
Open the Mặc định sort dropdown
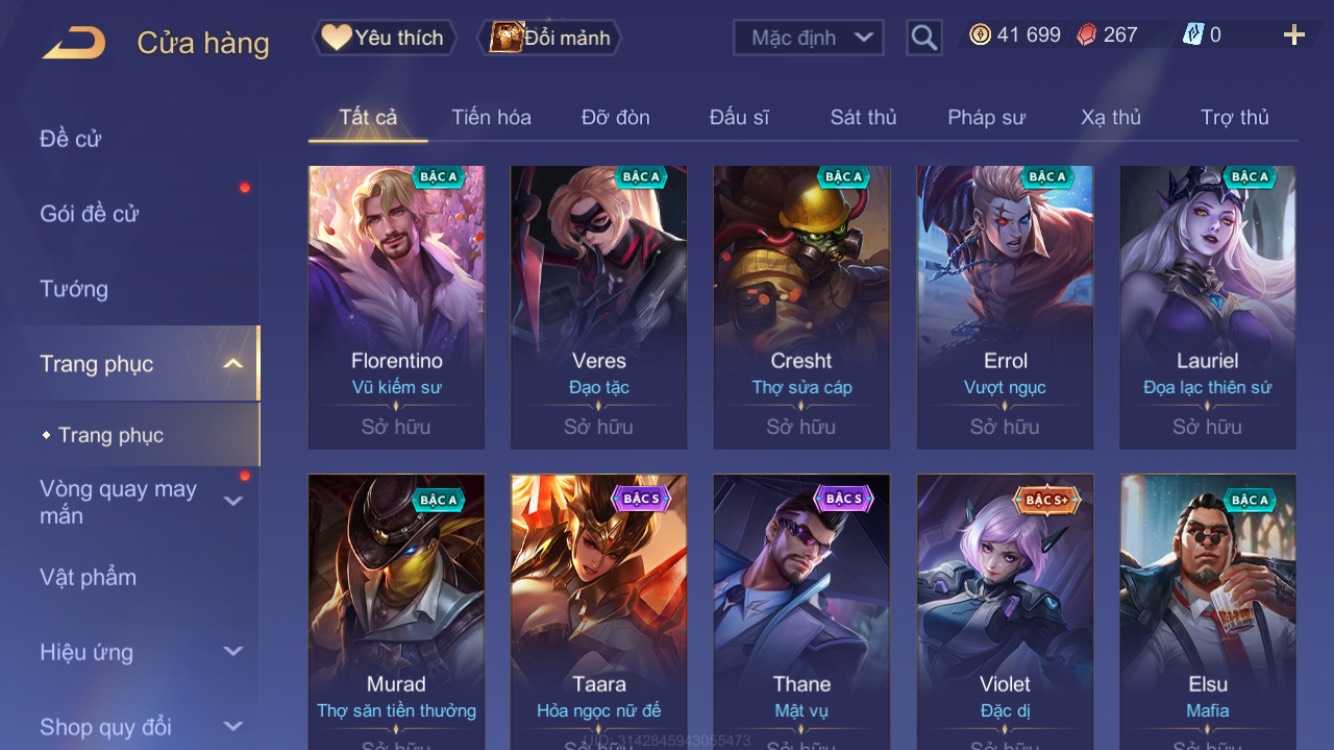point(808,38)
